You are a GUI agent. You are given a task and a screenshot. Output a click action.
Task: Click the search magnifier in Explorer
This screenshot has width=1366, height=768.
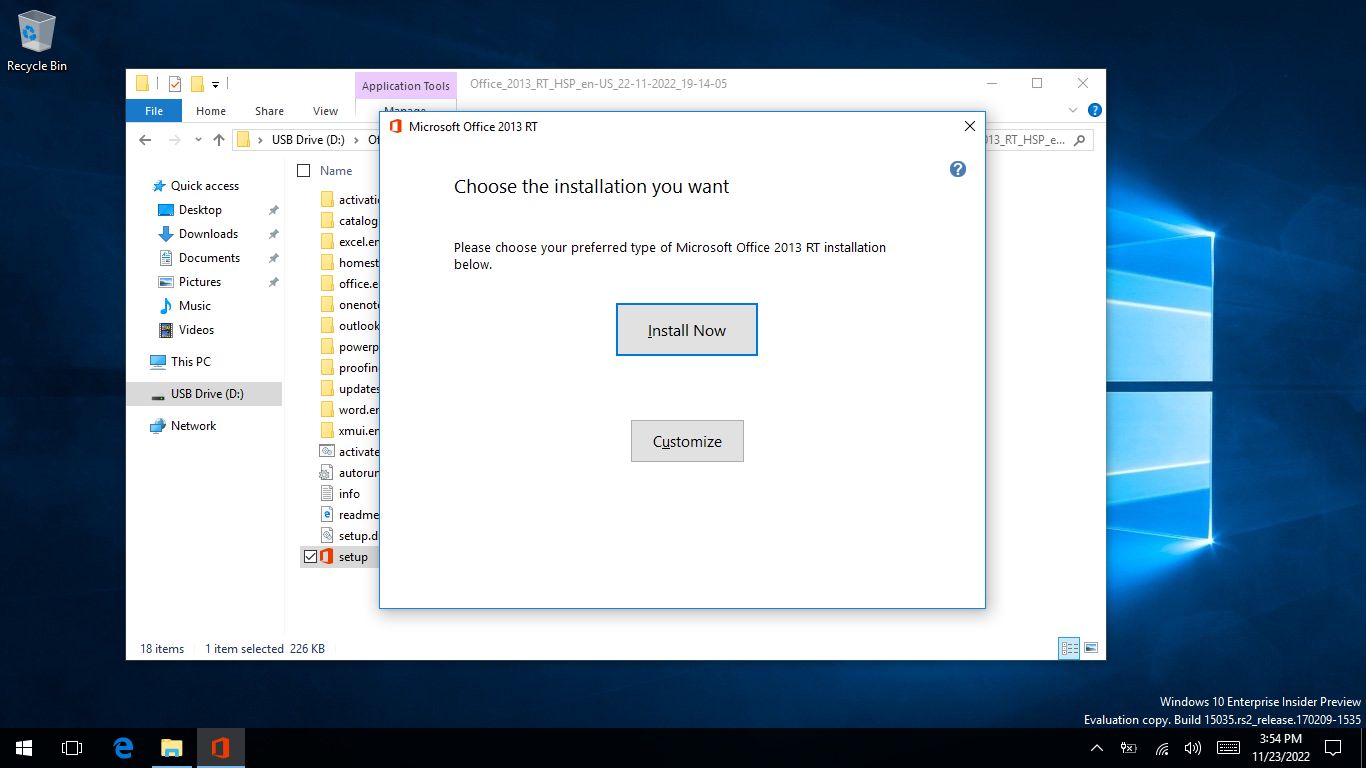pyautogui.click(x=1079, y=140)
